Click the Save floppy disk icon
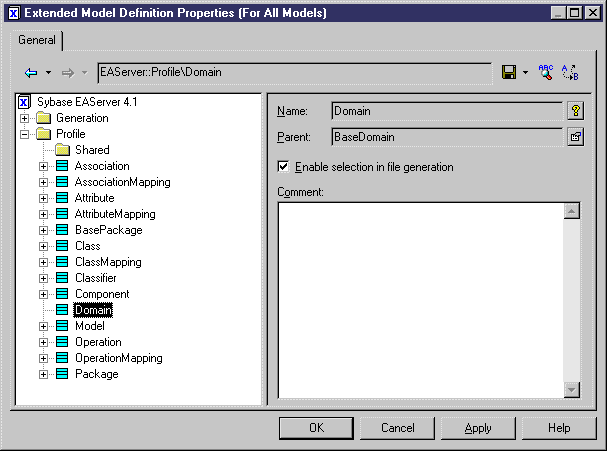This screenshot has height=451, width=607. pos(509,72)
